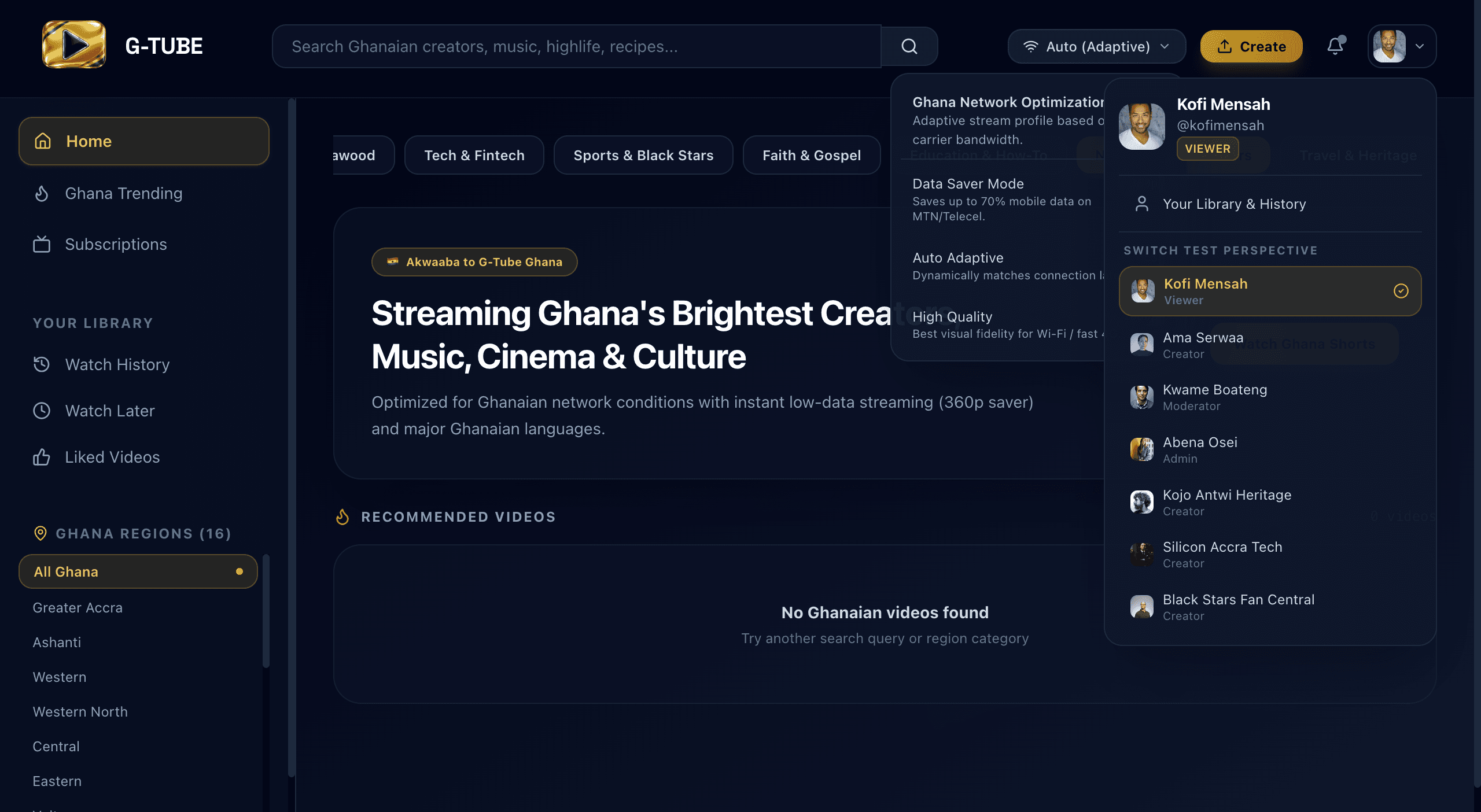Filter by Ashanti region

tap(138, 642)
